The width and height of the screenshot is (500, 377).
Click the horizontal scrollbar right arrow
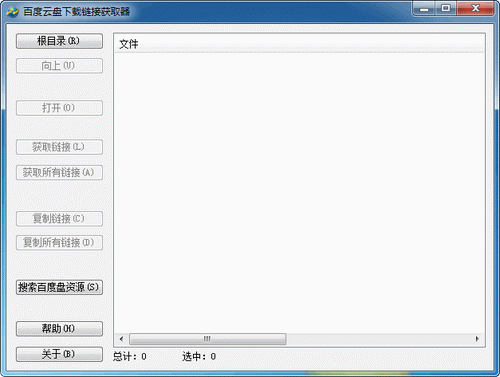tap(477, 339)
